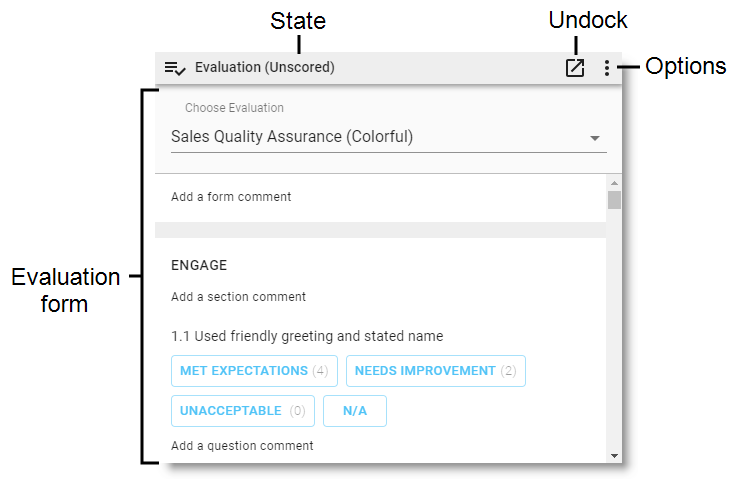Click the scrollbar up arrow
735x479 pixels.
pos(614,183)
